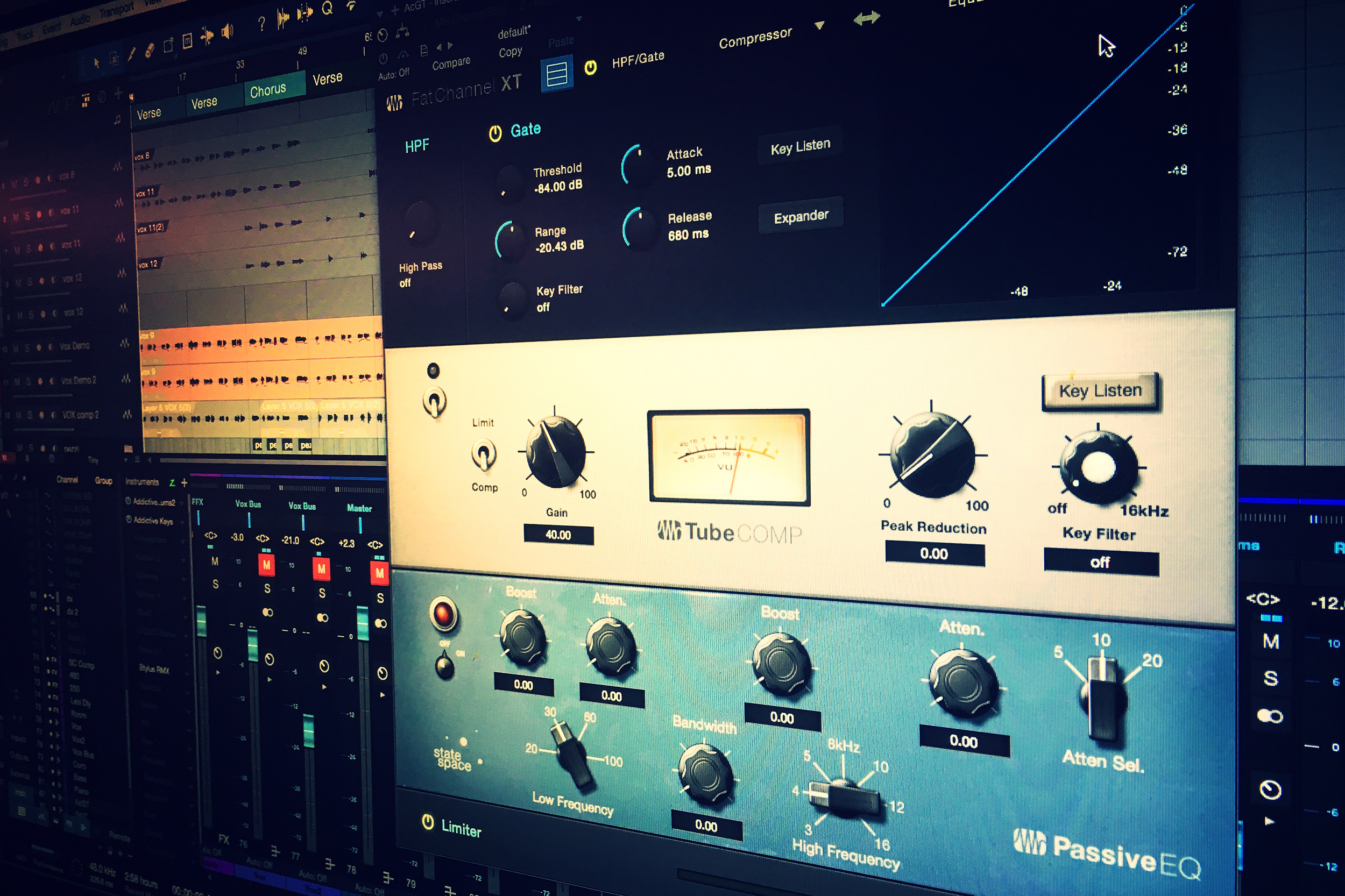This screenshot has height=896, width=1345.
Task: Toggle the HPF/Gate section power button
Action: click(x=591, y=67)
